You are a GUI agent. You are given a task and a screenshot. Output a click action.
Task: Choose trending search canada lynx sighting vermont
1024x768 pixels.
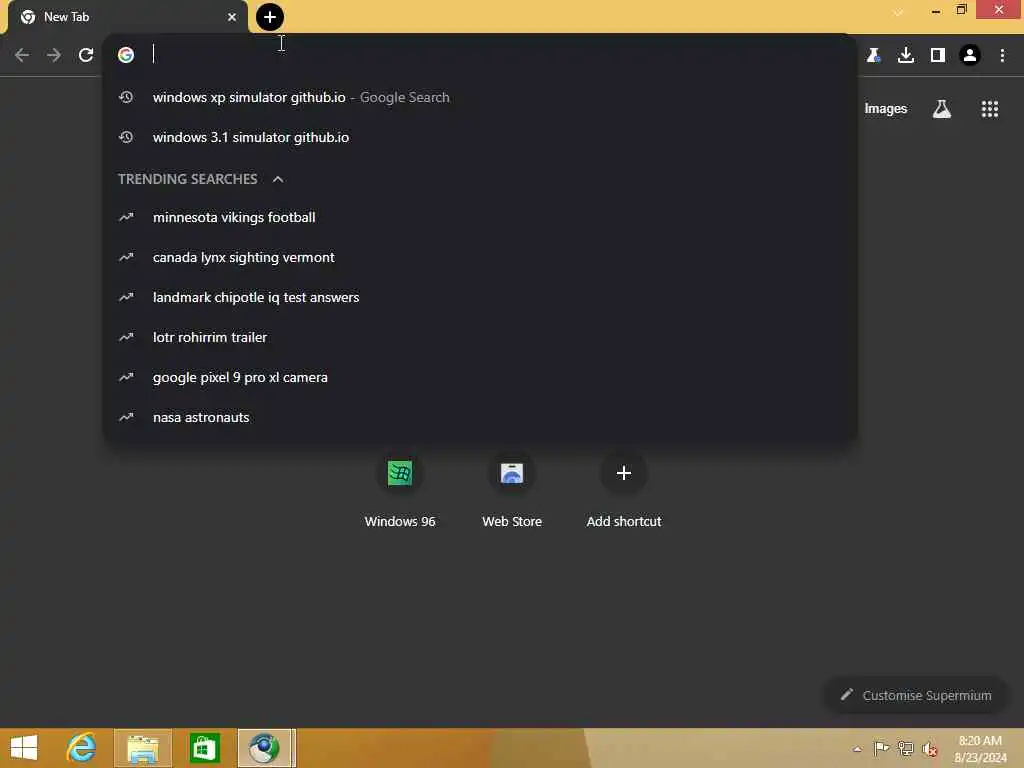tap(480, 257)
